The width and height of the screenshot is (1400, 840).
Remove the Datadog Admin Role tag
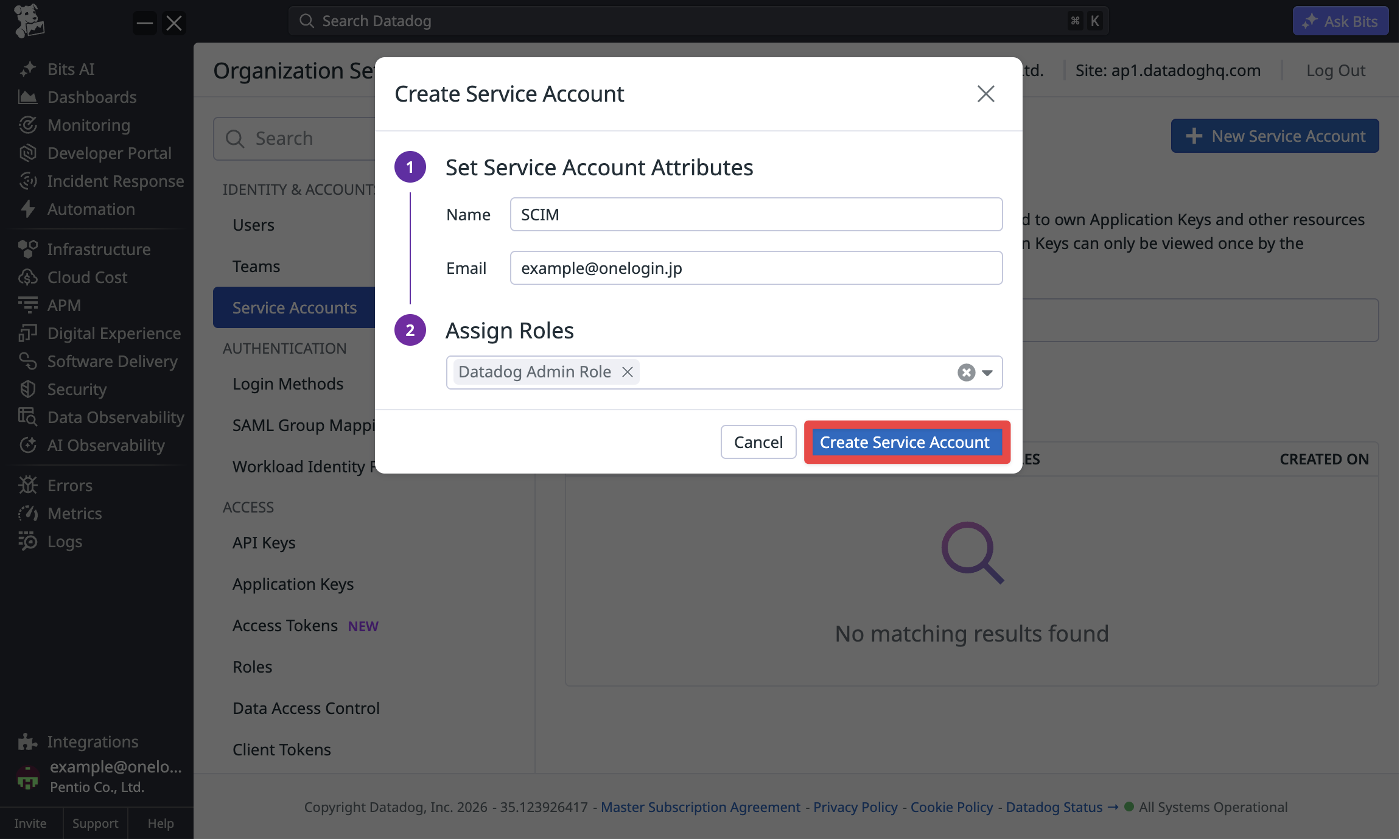pyautogui.click(x=627, y=372)
